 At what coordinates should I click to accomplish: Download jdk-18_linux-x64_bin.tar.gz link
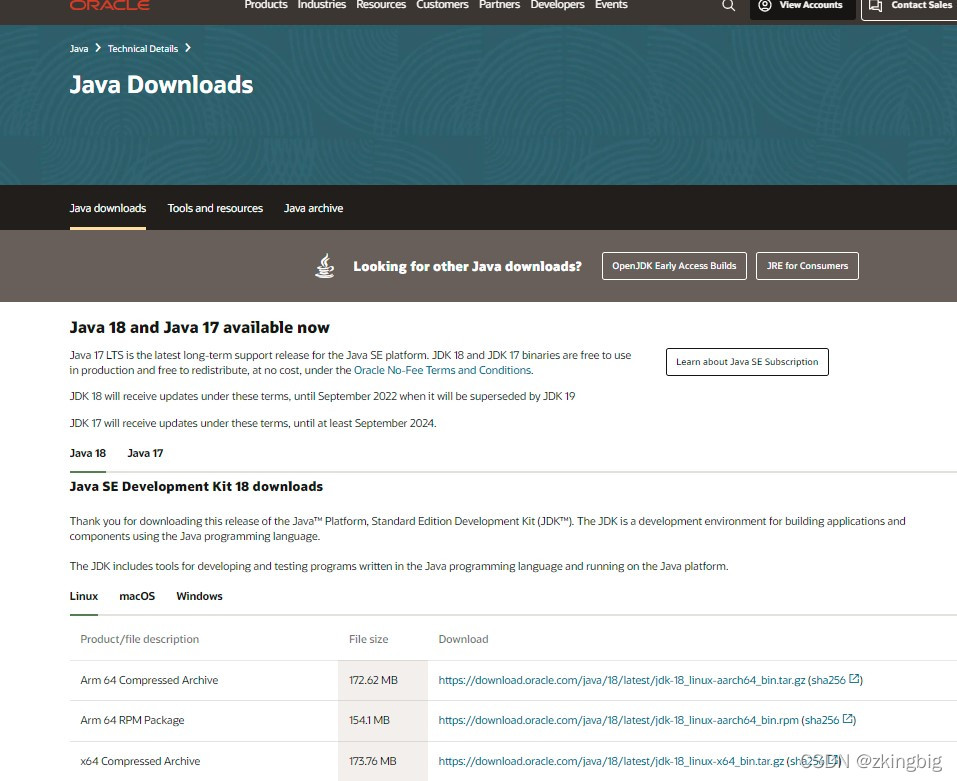click(611, 761)
